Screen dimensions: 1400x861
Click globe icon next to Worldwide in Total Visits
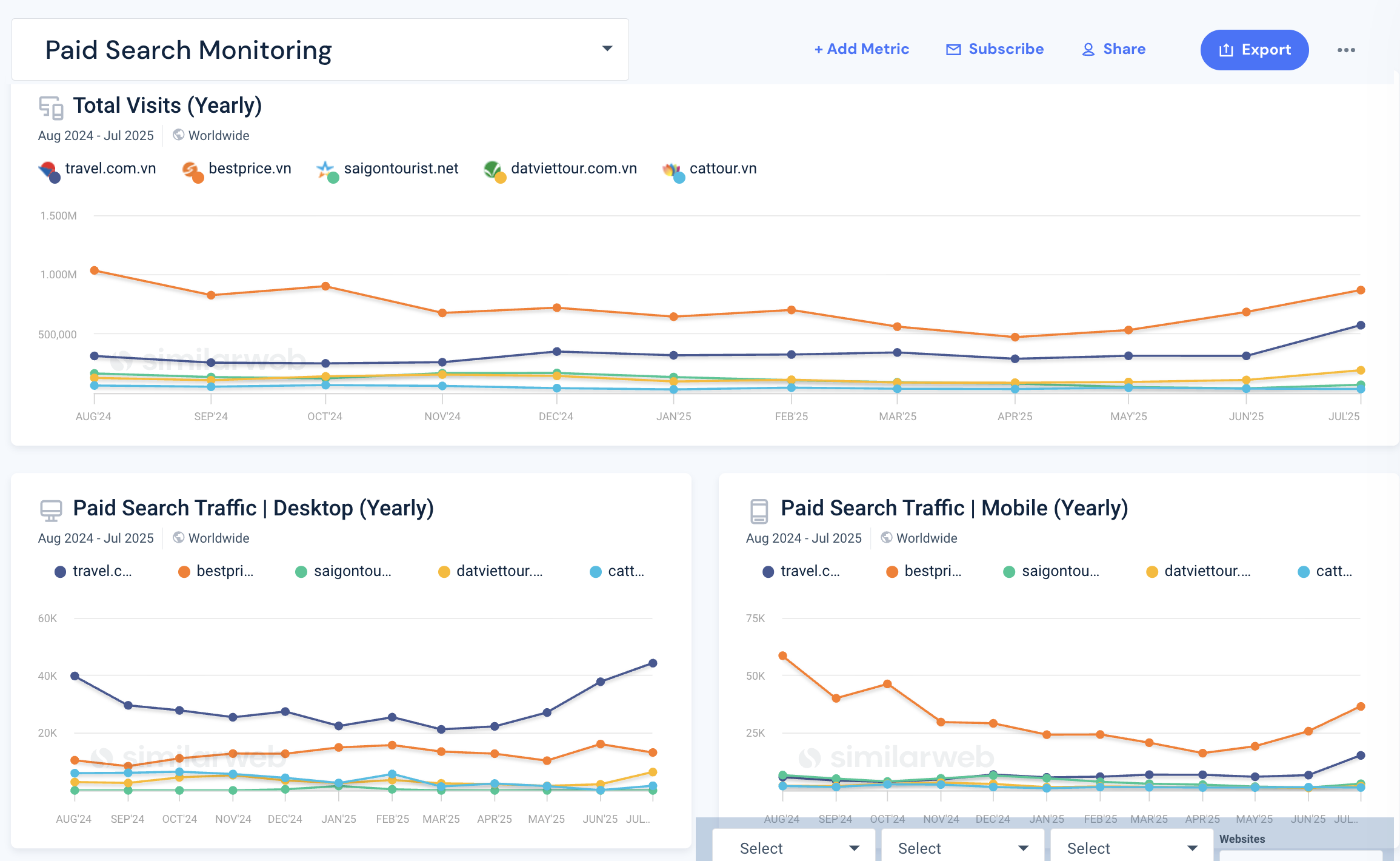pyautogui.click(x=178, y=135)
